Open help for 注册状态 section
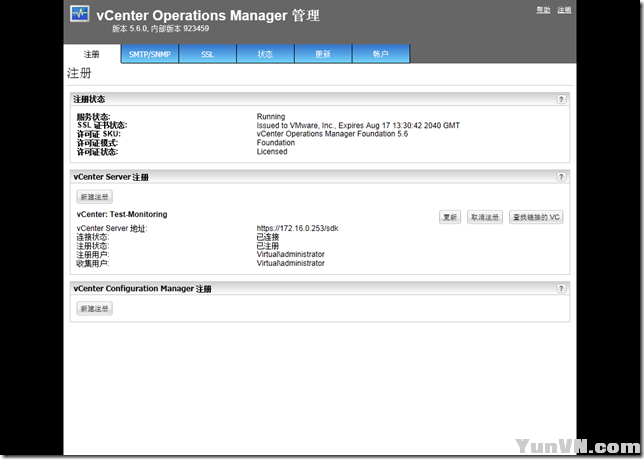This screenshot has height=459, width=644. point(561,99)
